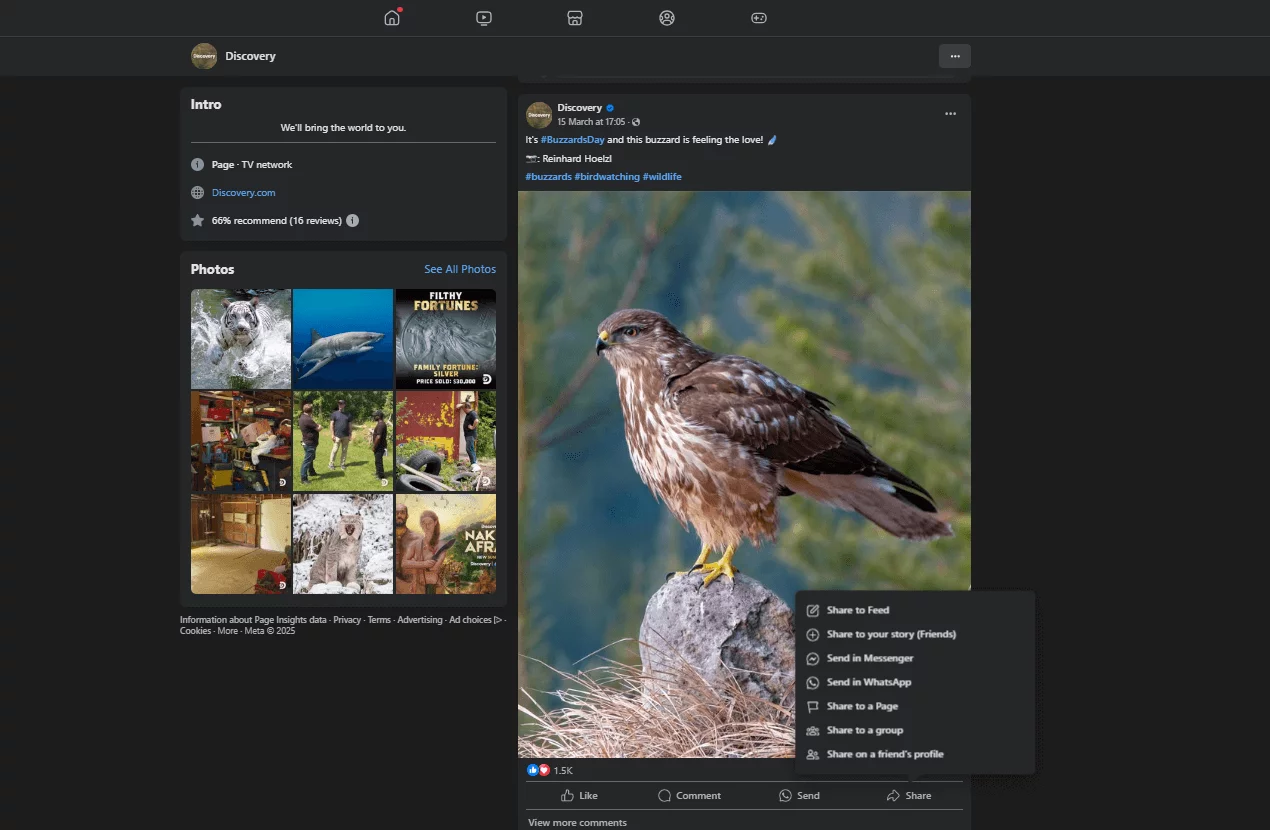This screenshot has width=1270, height=830.
Task: Click the Discovery avatar on the post
Action: pyautogui.click(x=539, y=114)
